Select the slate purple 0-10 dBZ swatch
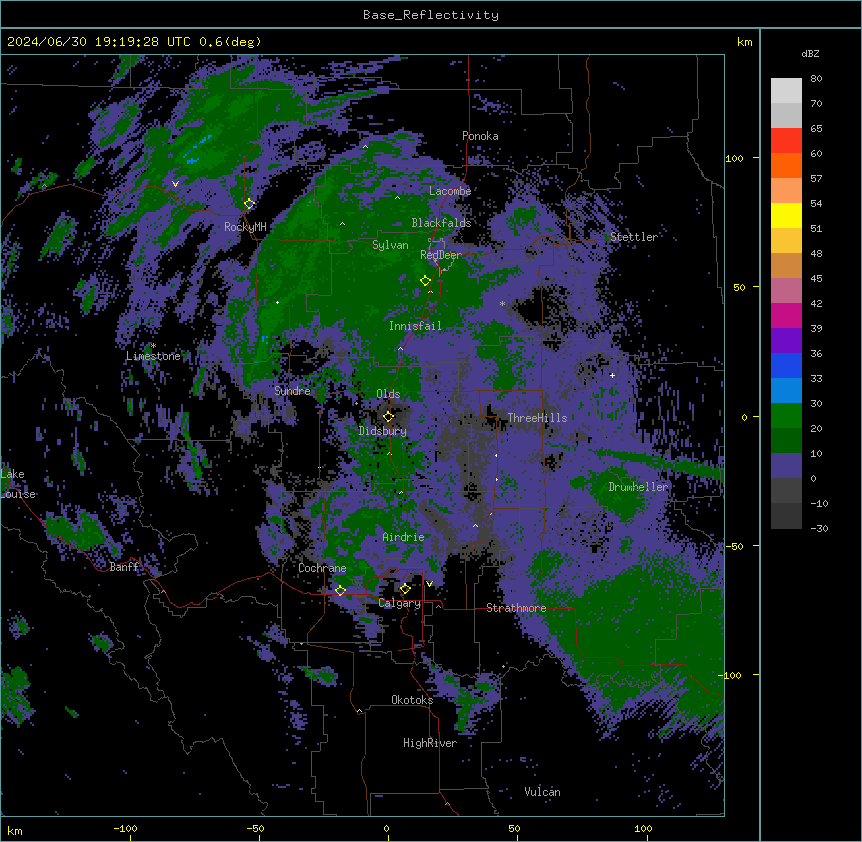Screen dimensions: 862x842 786,466
